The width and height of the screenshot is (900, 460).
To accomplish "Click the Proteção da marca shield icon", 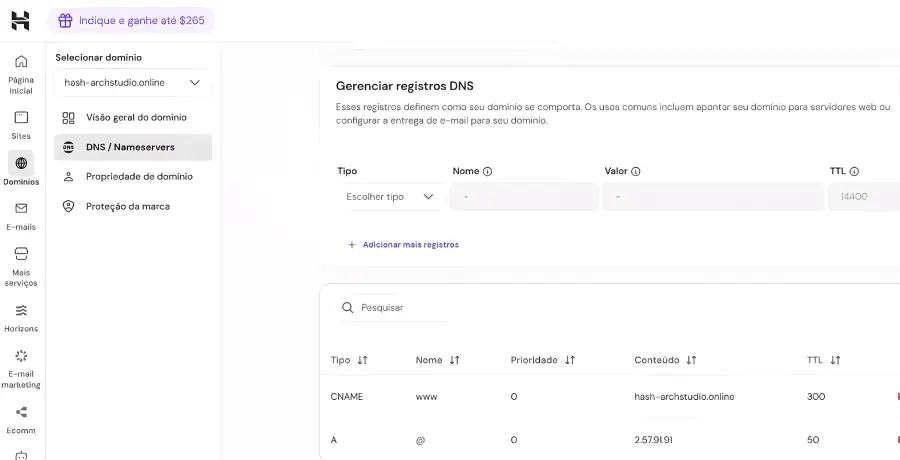I will coord(68,206).
